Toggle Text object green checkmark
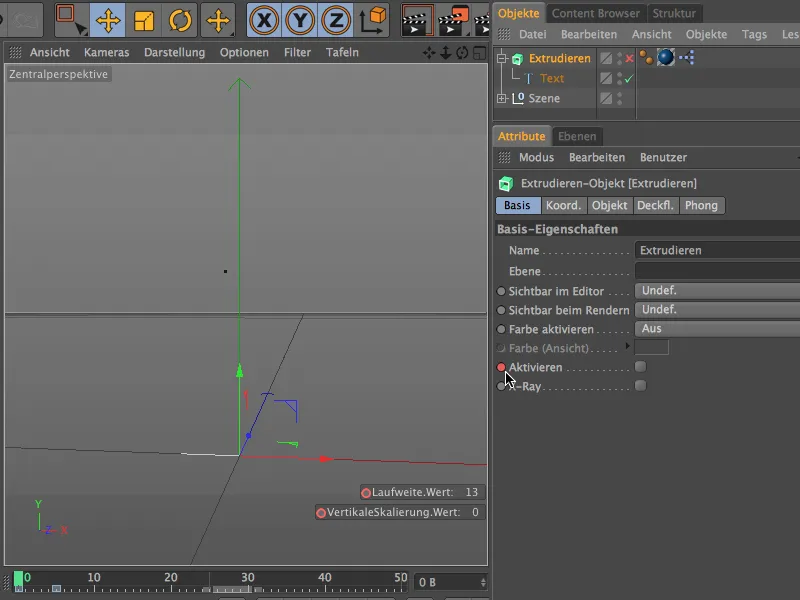Screen dimensions: 800x600 coord(629,79)
